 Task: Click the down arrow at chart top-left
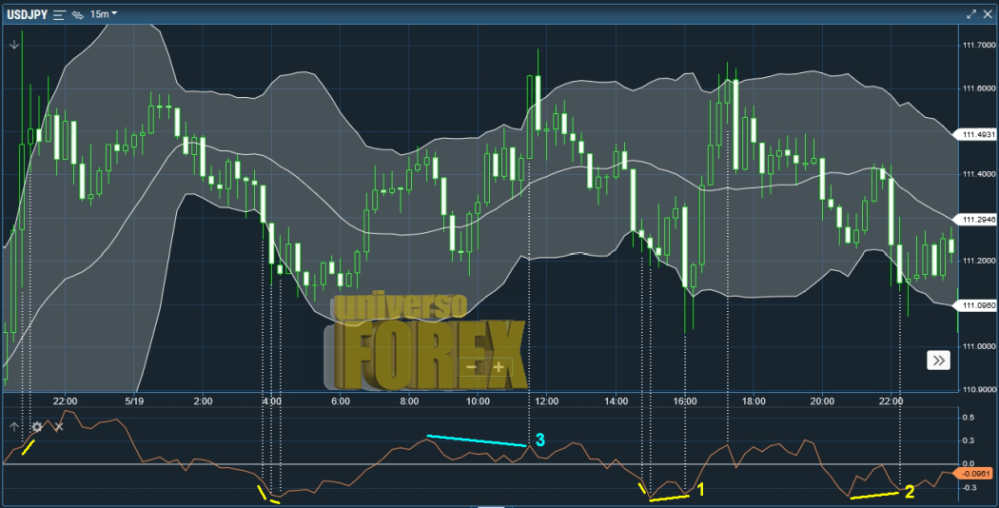click(15, 44)
